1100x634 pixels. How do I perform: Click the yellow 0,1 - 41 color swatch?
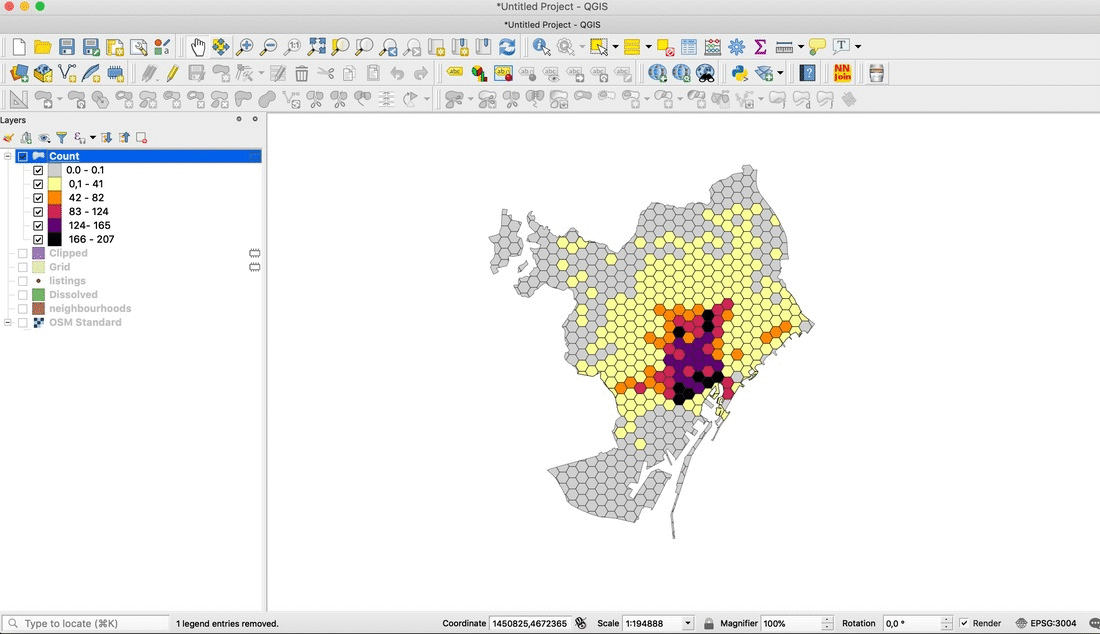[x=55, y=184]
